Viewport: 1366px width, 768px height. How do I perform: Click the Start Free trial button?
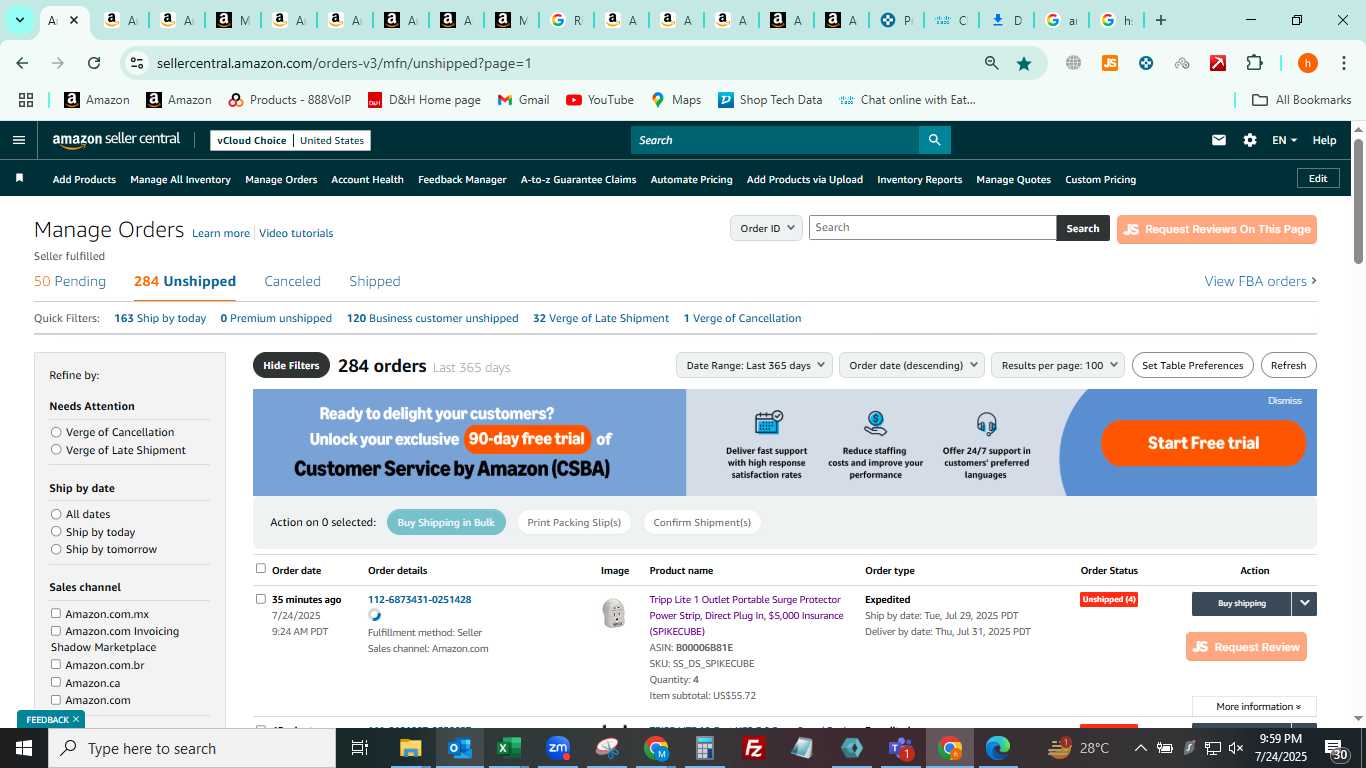click(x=1203, y=443)
